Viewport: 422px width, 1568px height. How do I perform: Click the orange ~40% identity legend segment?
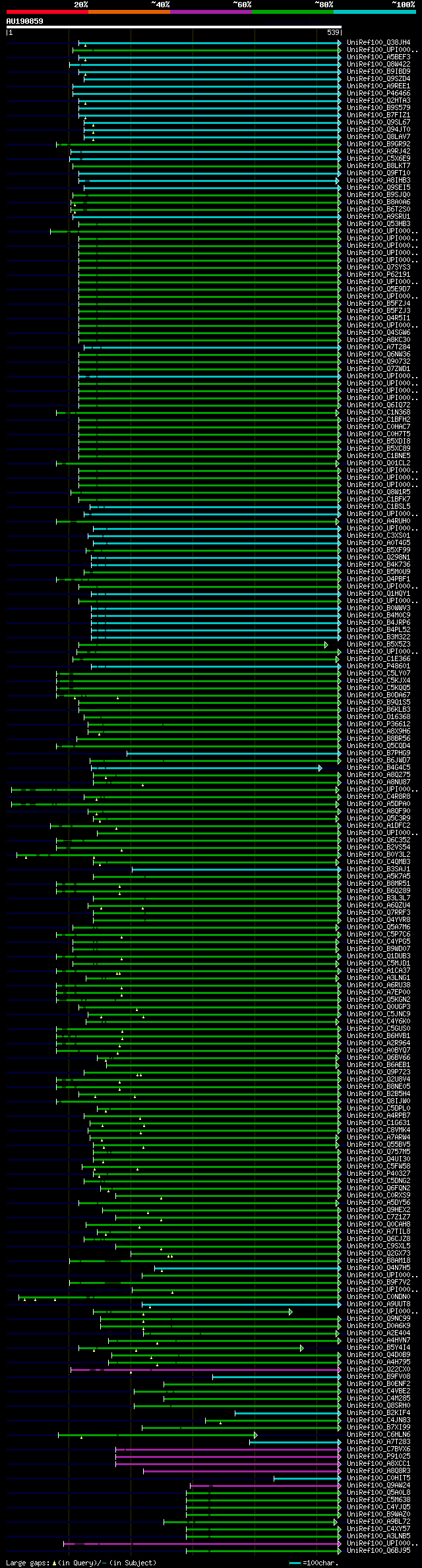[x=129, y=12]
